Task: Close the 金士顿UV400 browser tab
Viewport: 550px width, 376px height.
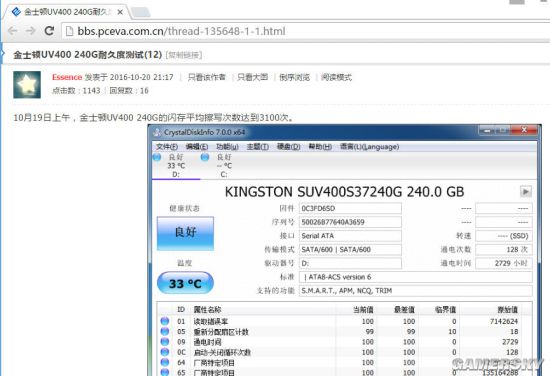Action: tap(120, 12)
